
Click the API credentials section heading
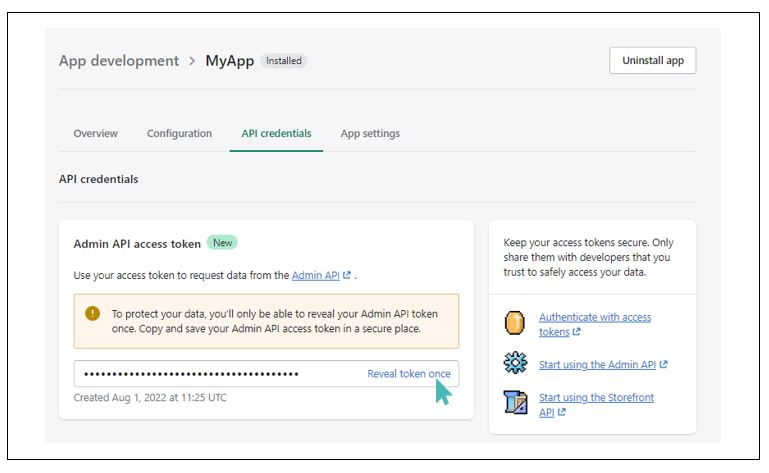99,179
